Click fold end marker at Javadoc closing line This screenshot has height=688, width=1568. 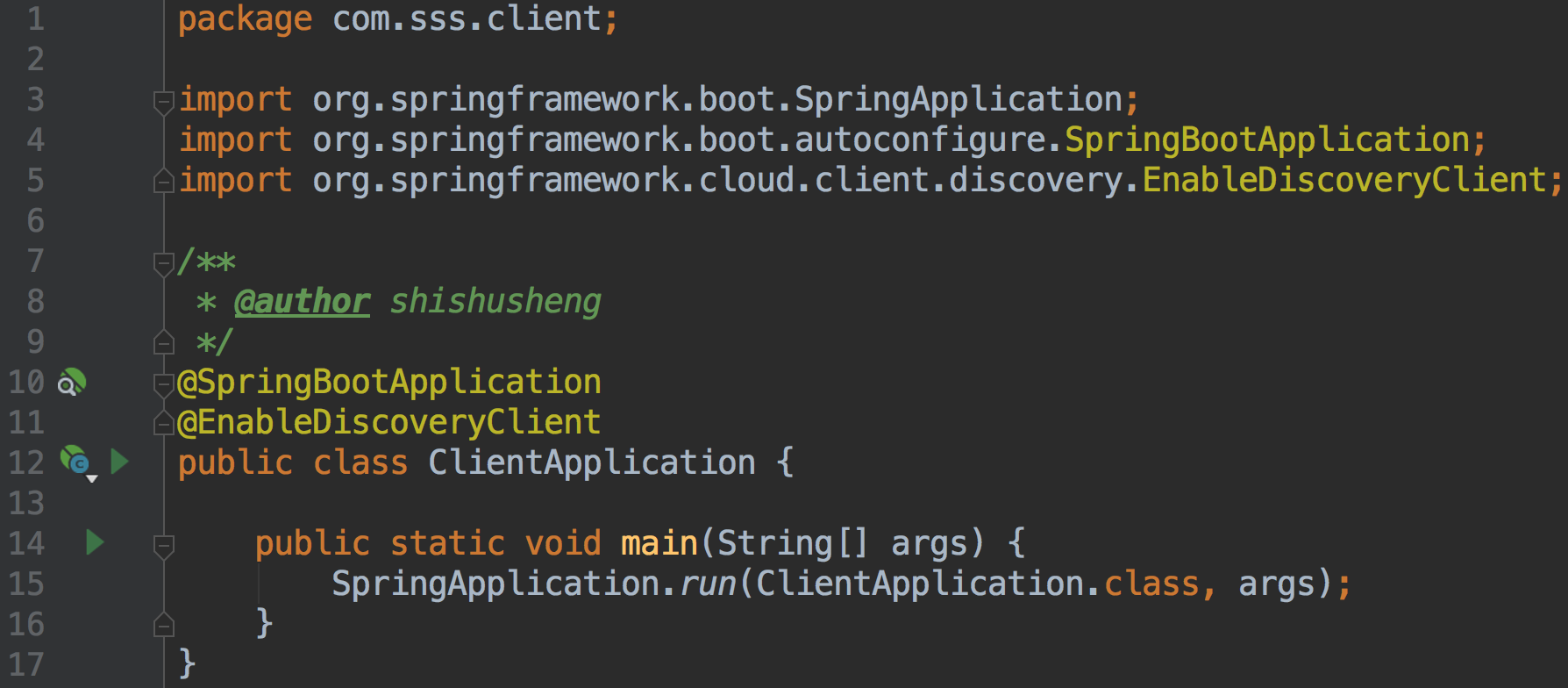click(x=163, y=342)
